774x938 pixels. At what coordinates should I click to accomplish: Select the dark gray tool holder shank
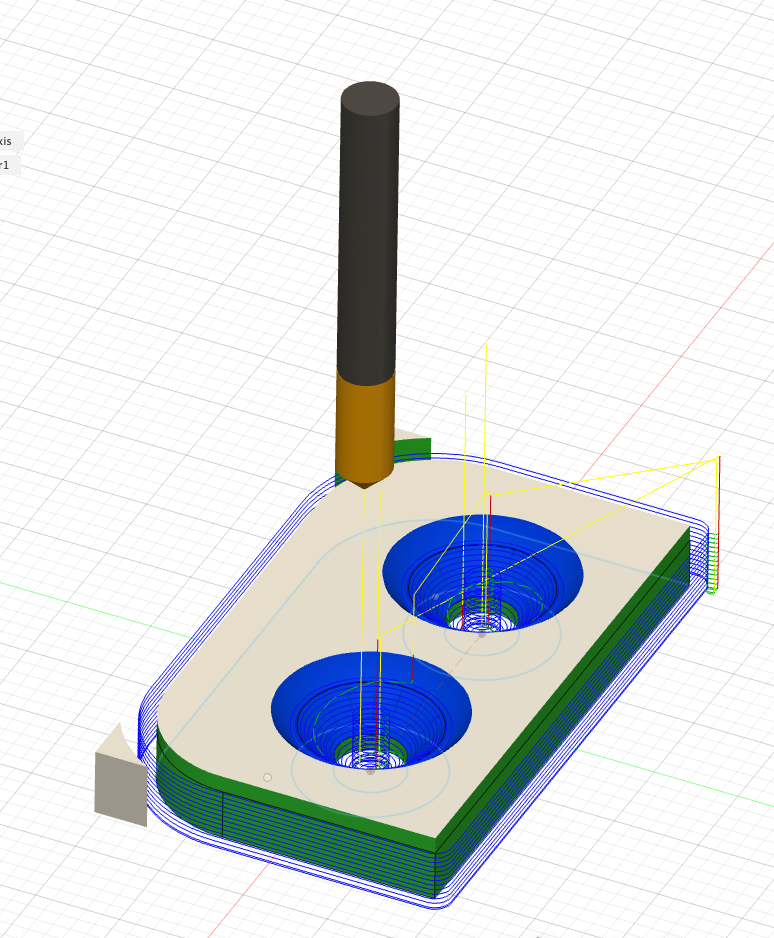(369, 230)
